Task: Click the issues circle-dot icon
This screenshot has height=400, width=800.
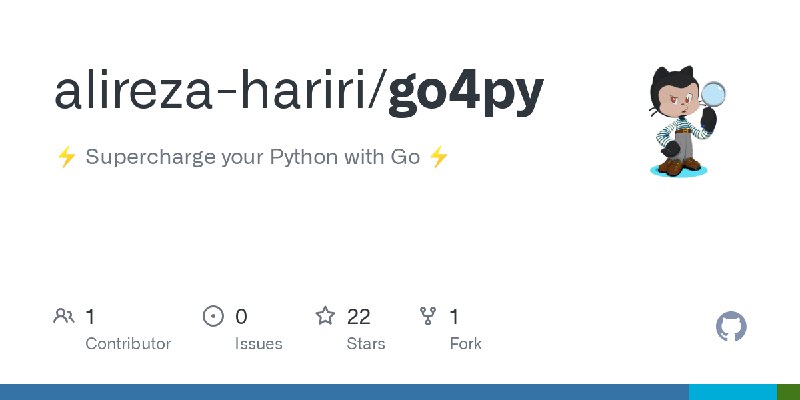Action: [213, 316]
